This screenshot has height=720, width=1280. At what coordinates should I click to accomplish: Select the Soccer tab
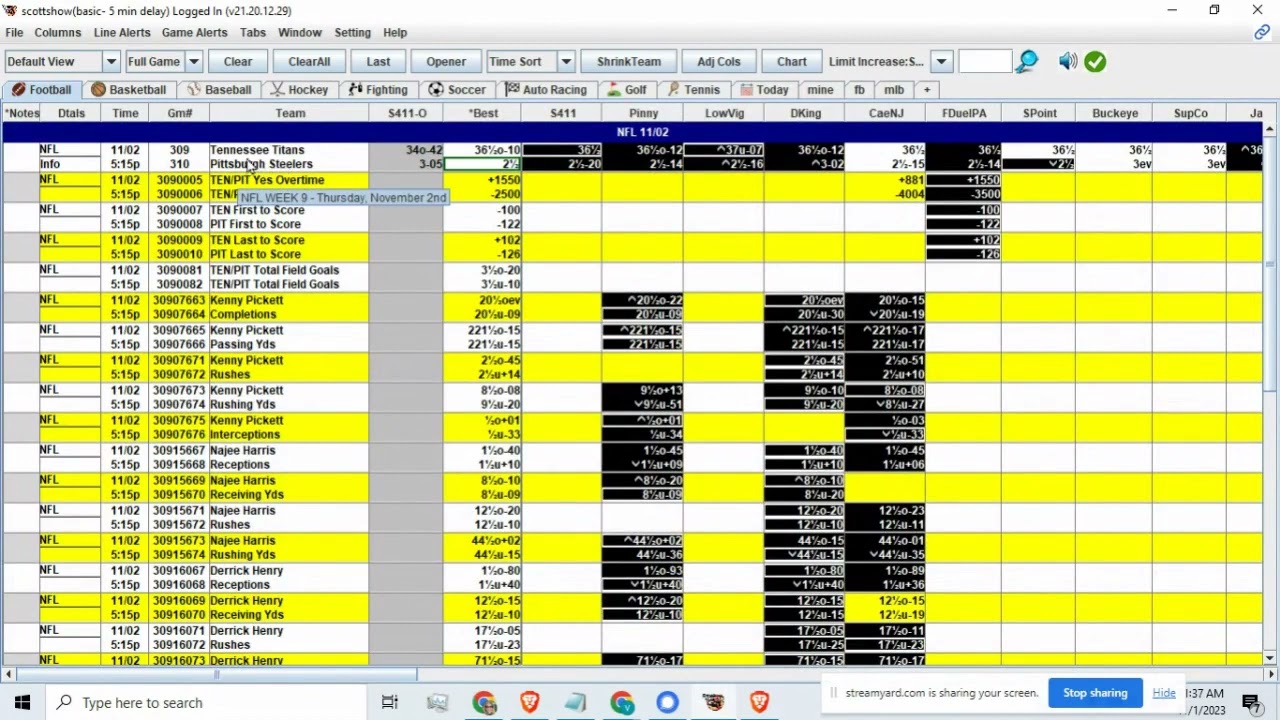(457, 90)
